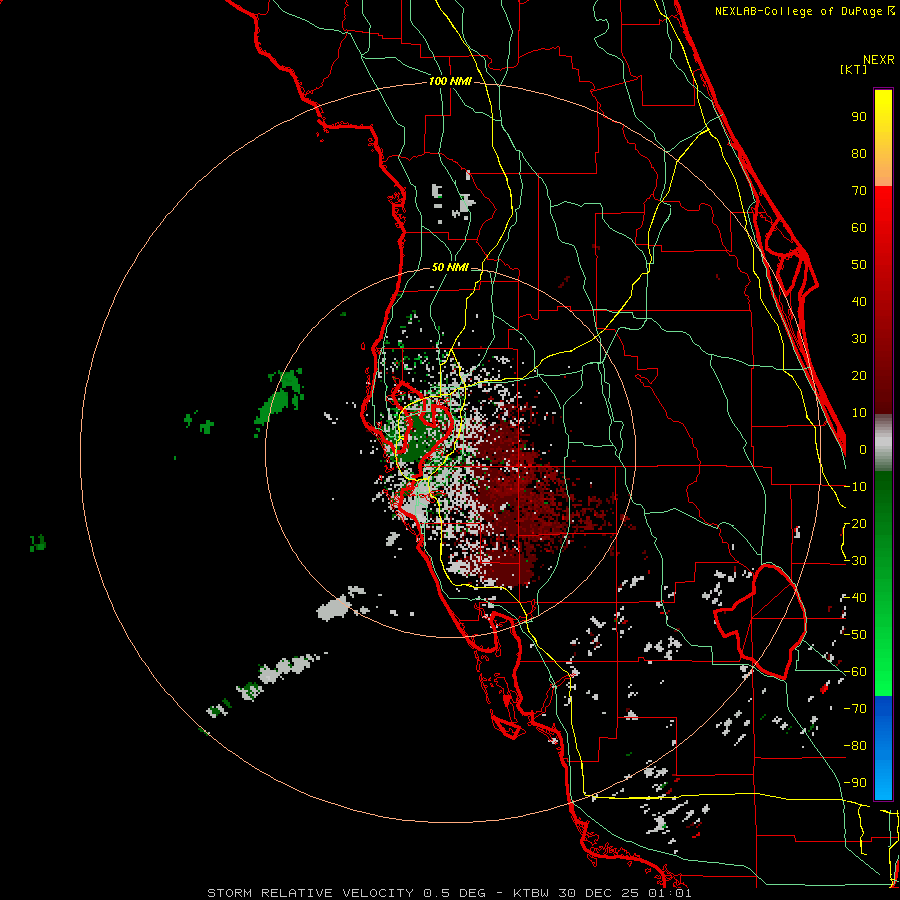
Task: Click the 90 knot scale label
Action: [x=859, y=117]
